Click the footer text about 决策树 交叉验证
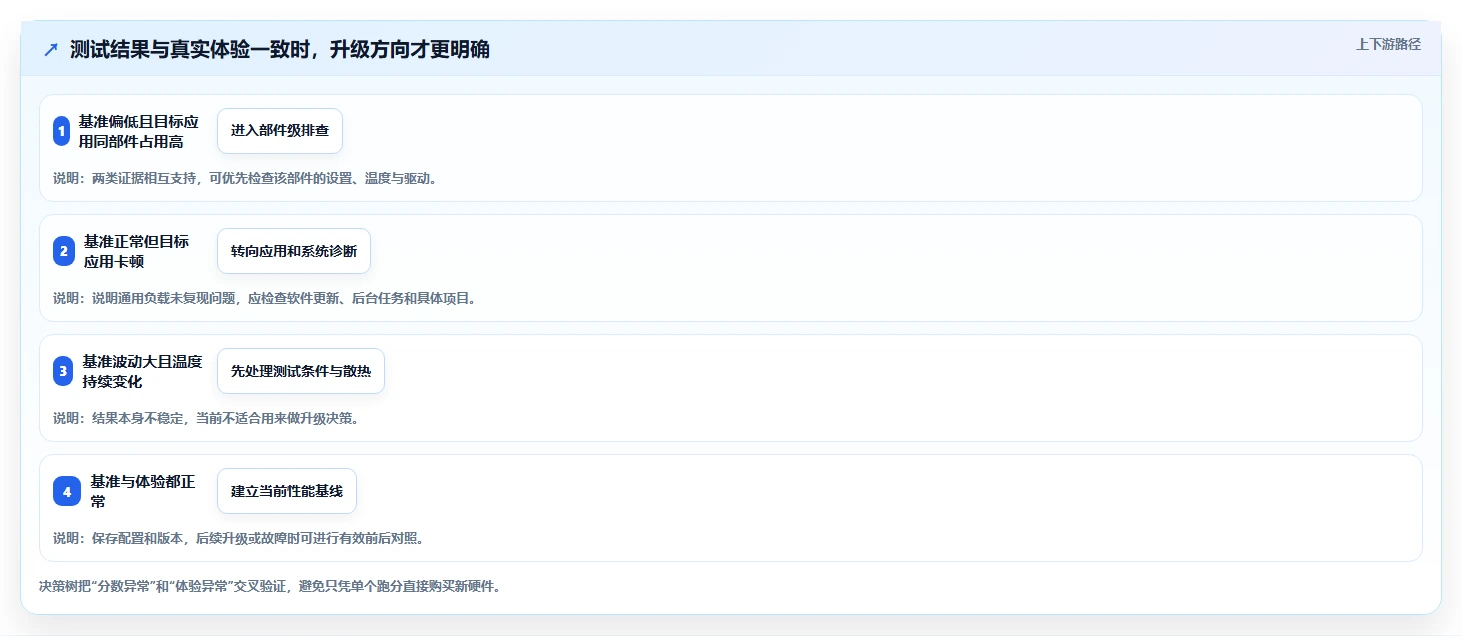The image size is (1462, 636). 270,586
